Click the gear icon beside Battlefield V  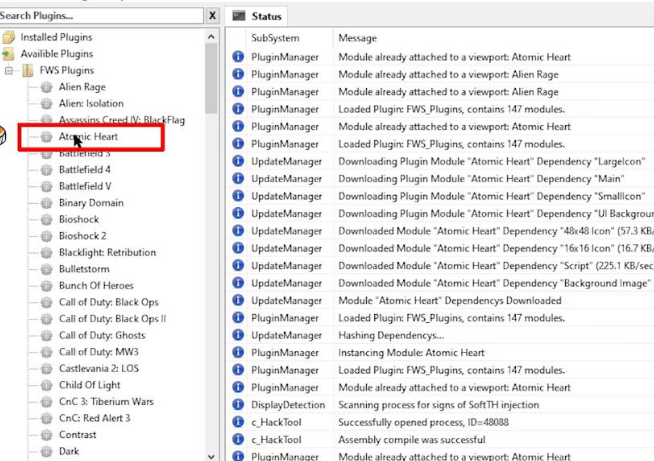47,186
